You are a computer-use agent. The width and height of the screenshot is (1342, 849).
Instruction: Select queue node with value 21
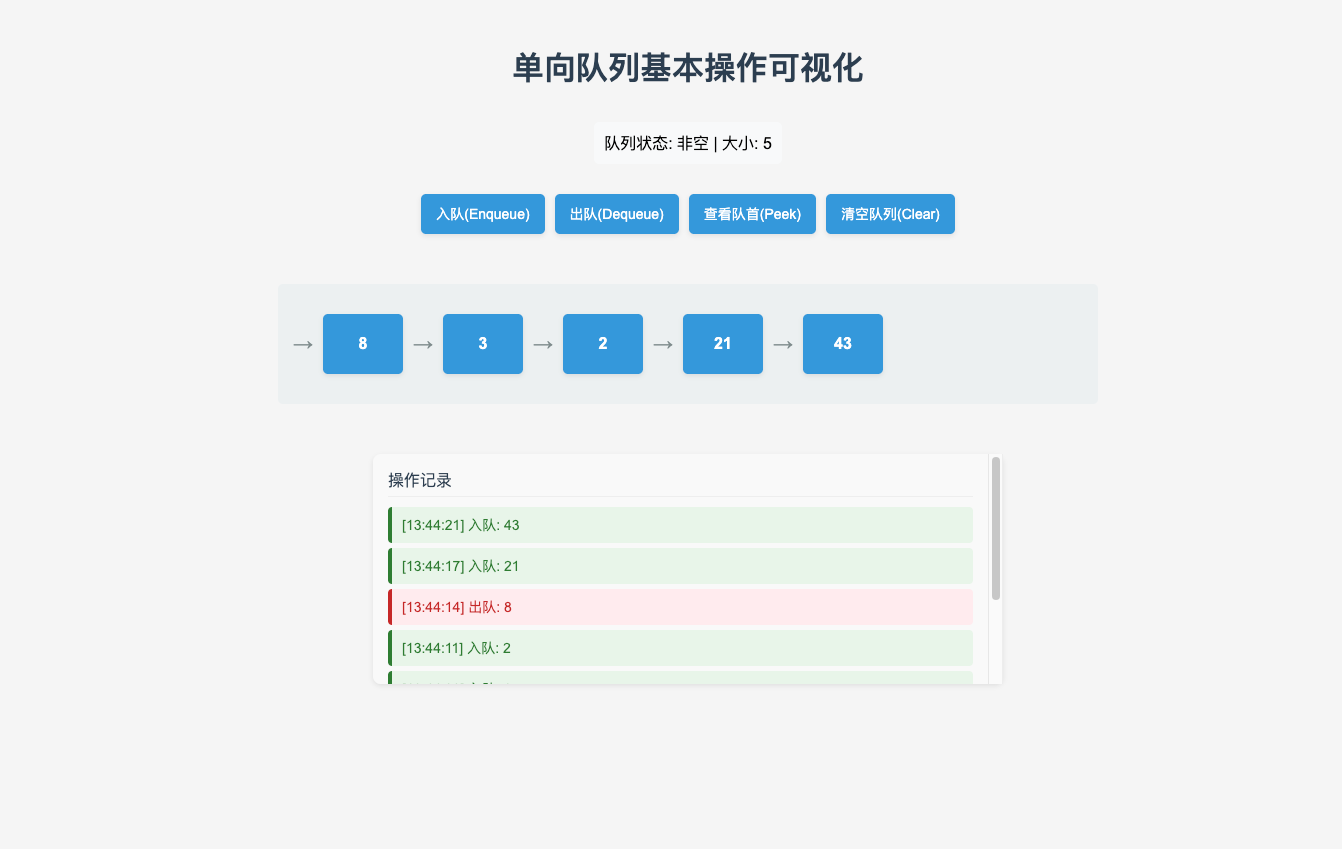[723, 344]
